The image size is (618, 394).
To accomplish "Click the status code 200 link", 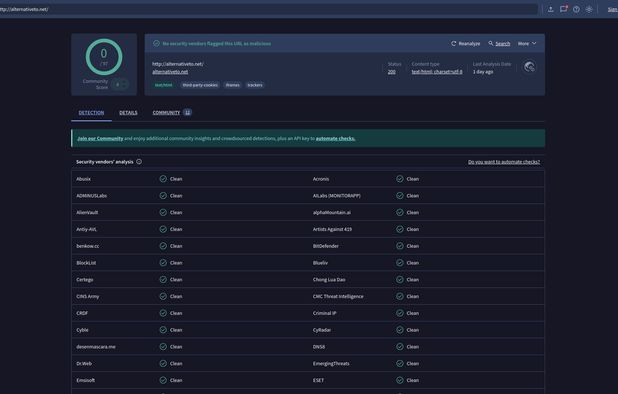I will [391, 72].
